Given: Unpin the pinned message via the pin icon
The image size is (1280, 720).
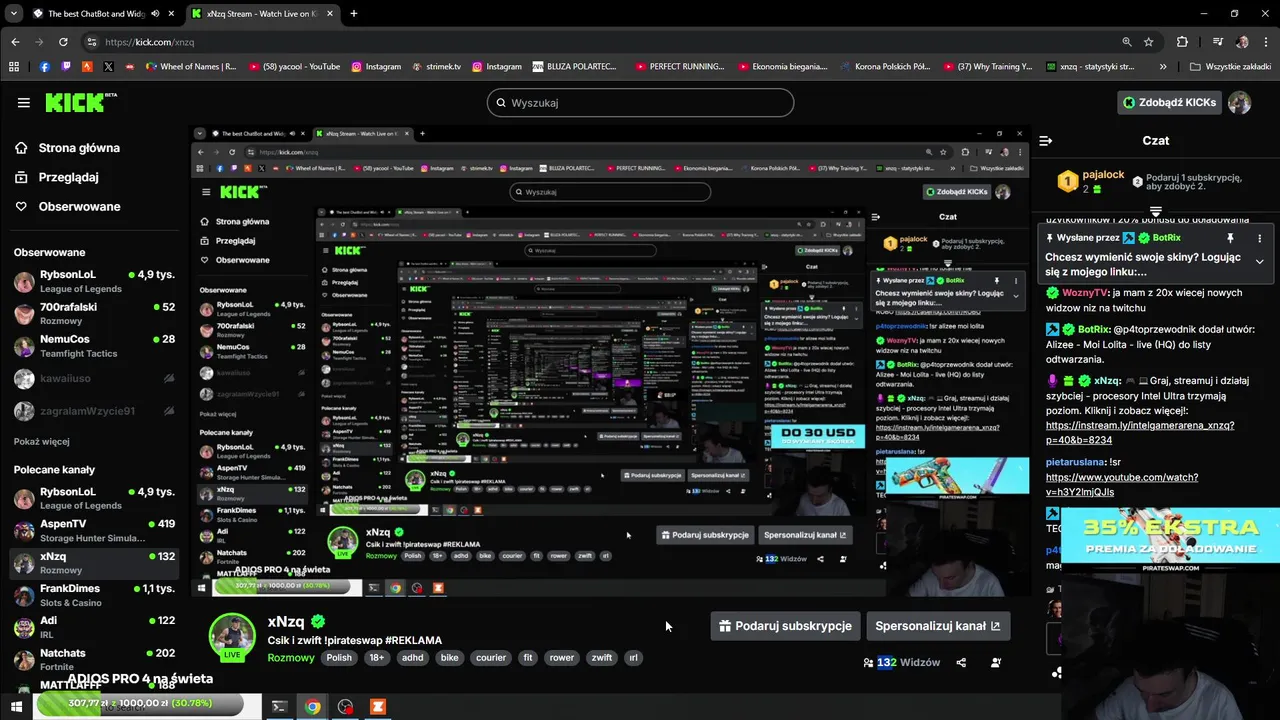Looking at the screenshot, I should pos(1230,238).
